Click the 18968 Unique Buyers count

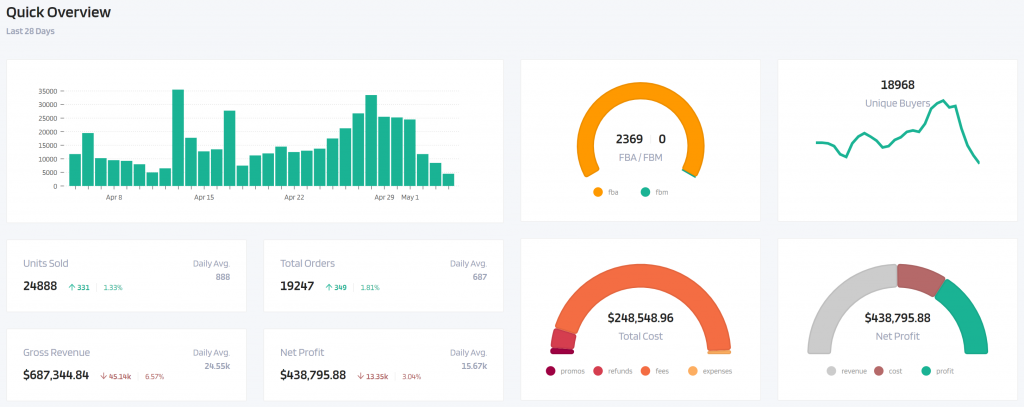pos(897,85)
